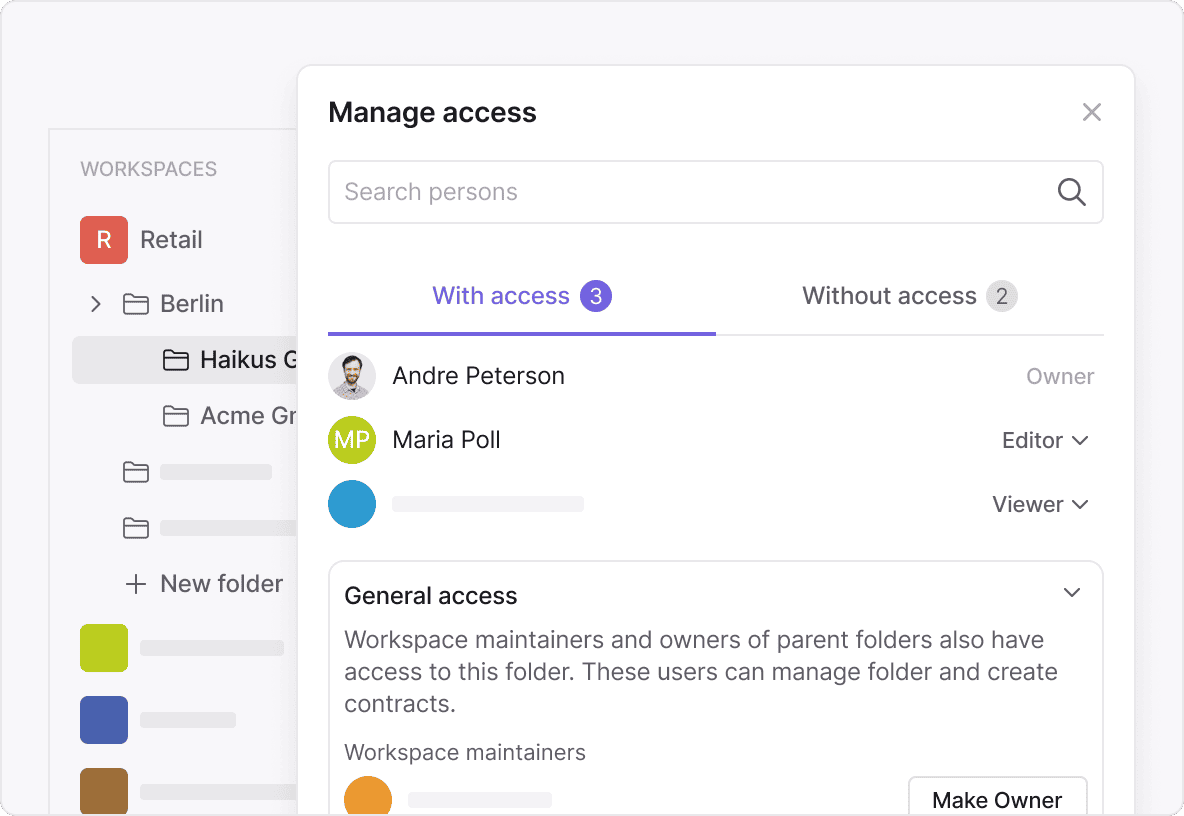Select the blue workspace color square
The image size is (1184, 816).
pos(104,720)
